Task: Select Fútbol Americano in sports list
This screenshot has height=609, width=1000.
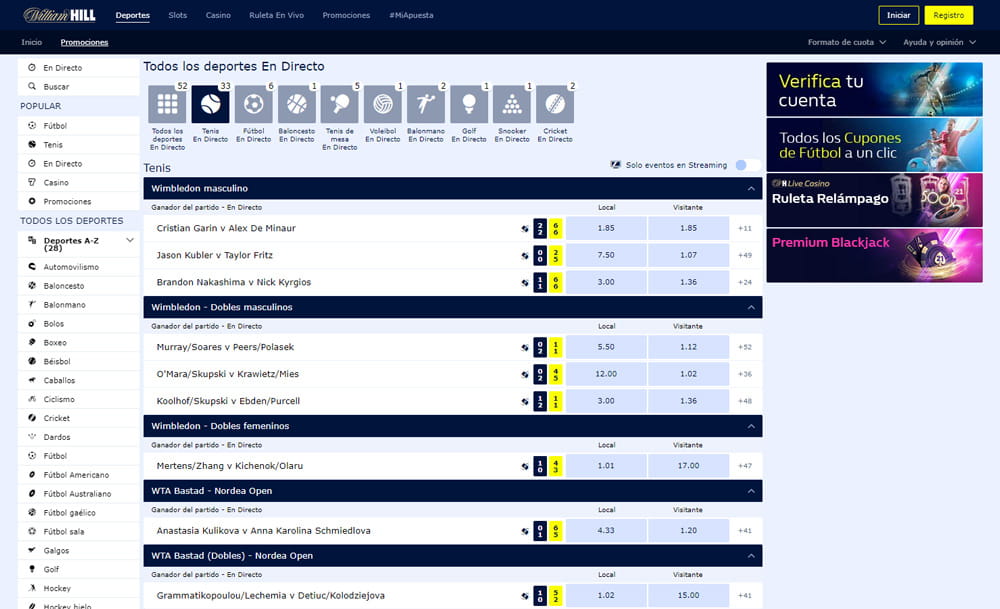Action: [x=76, y=474]
